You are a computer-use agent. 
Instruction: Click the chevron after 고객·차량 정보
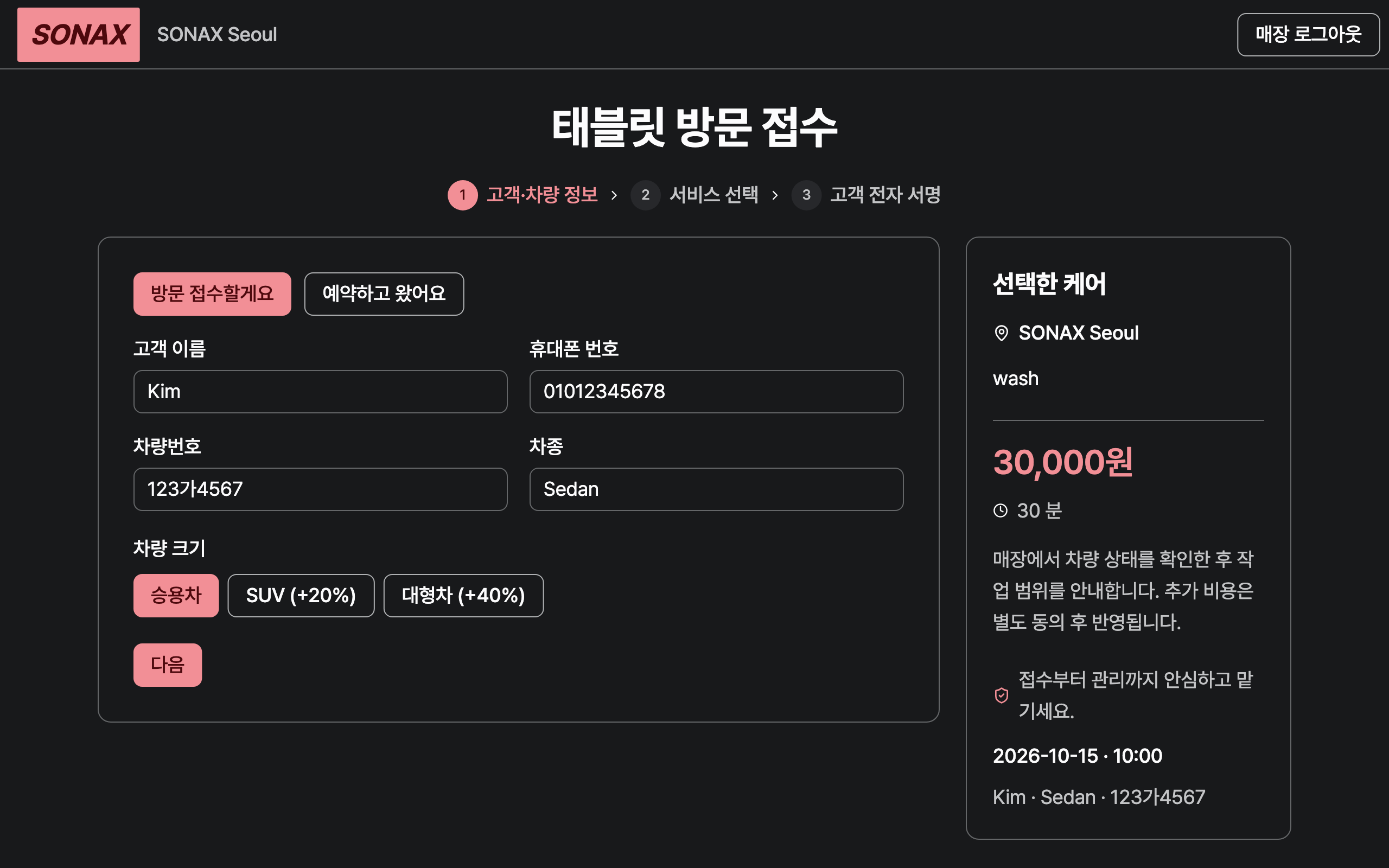(x=614, y=195)
